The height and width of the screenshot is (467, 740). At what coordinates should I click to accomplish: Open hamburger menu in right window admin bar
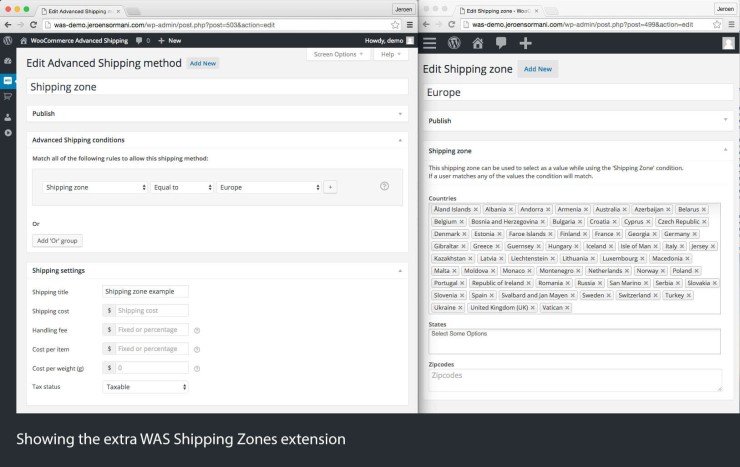tap(429, 43)
